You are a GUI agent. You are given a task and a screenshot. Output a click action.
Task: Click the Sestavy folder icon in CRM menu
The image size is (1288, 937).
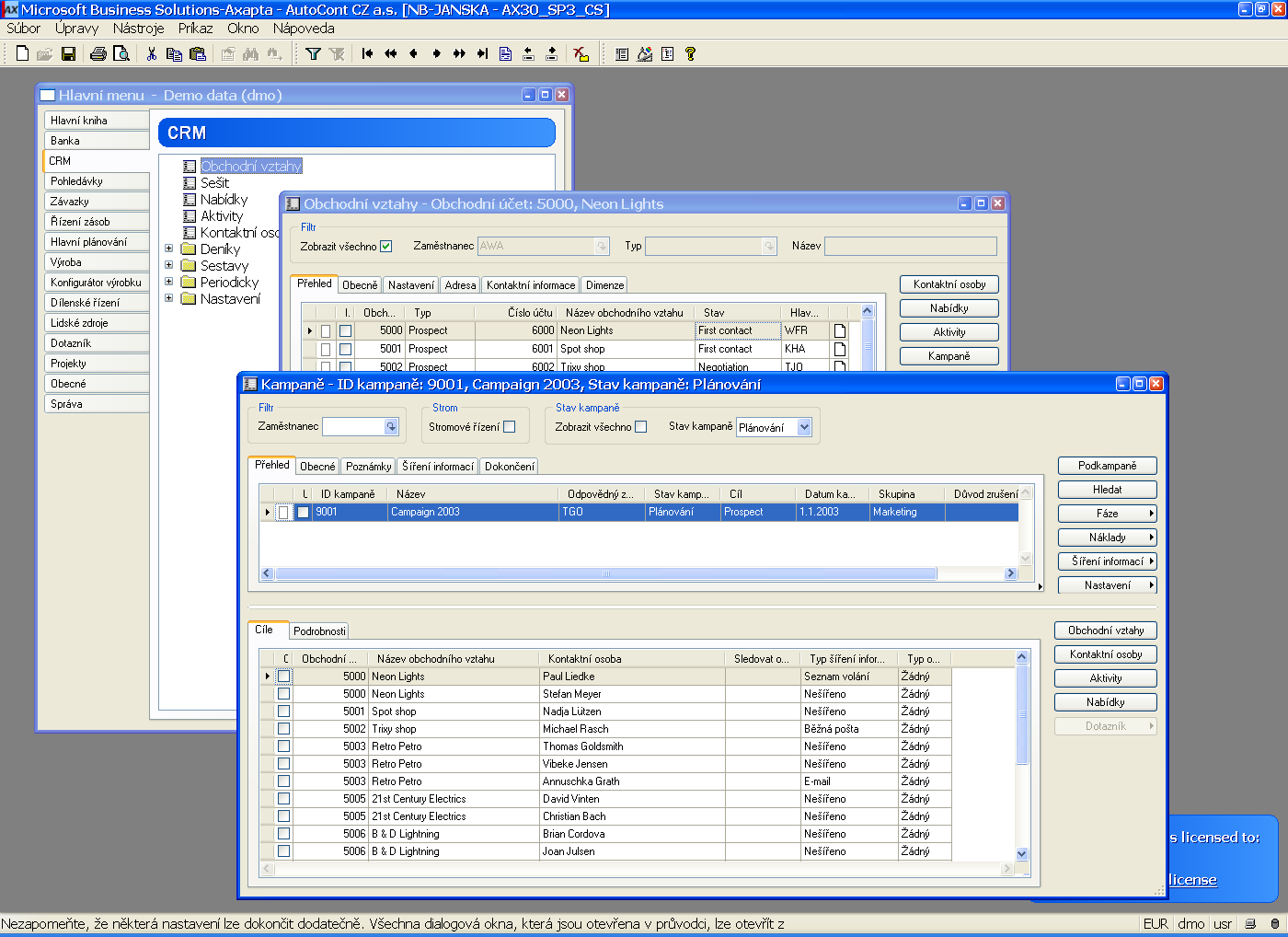click(x=189, y=265)
